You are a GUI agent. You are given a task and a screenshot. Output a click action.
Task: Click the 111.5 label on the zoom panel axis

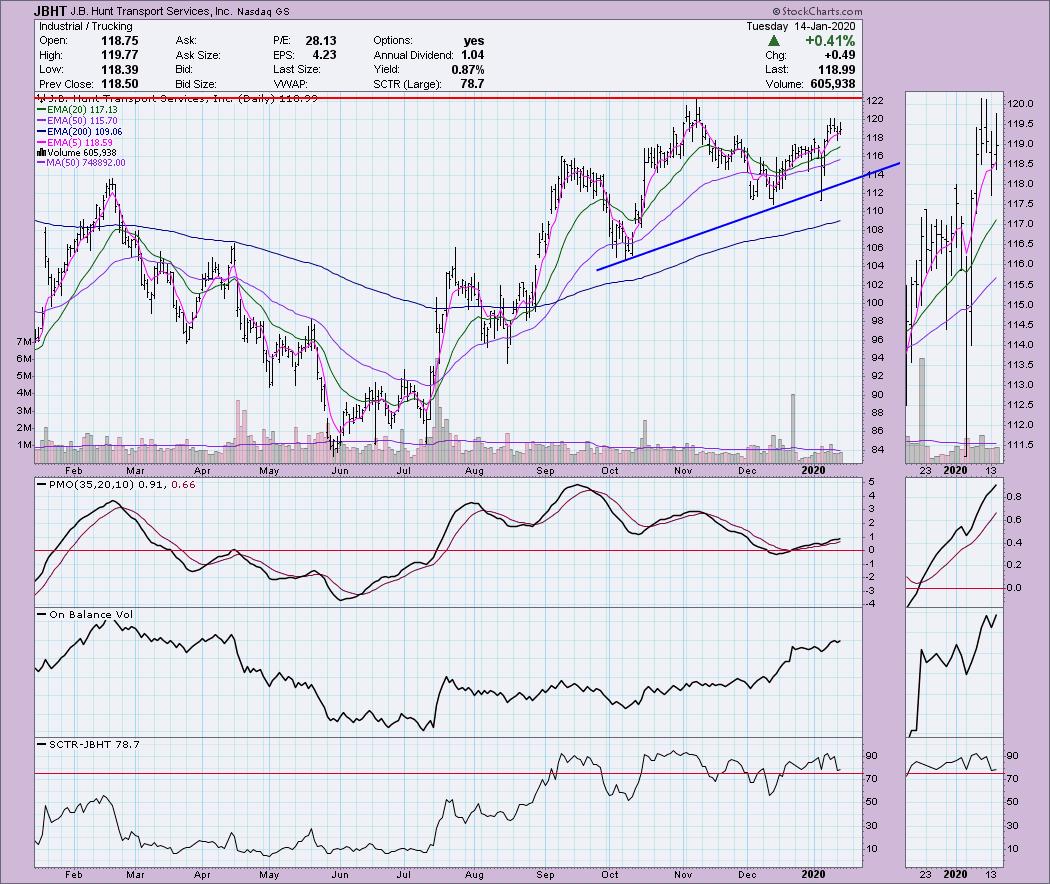[x=1020, y=445]
